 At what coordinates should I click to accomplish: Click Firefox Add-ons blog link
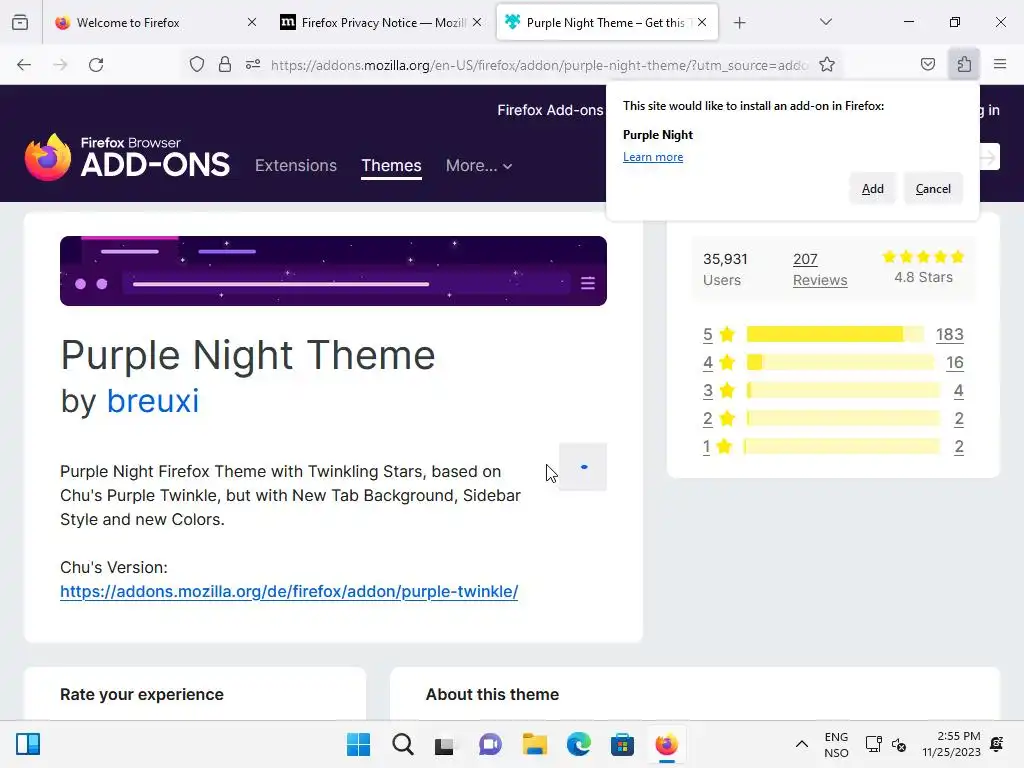551,110
